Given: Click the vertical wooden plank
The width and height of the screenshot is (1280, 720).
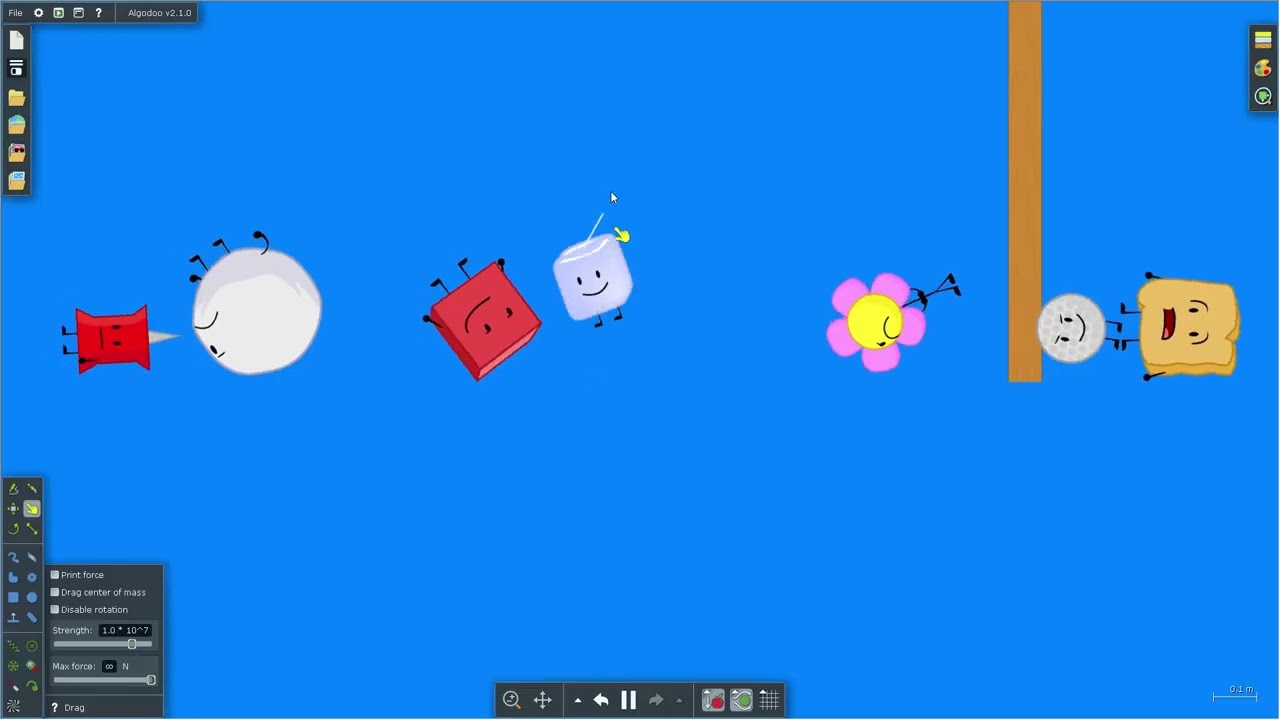Looking at the screenshot, I should pyautogui.click(x=1025, y=191).
